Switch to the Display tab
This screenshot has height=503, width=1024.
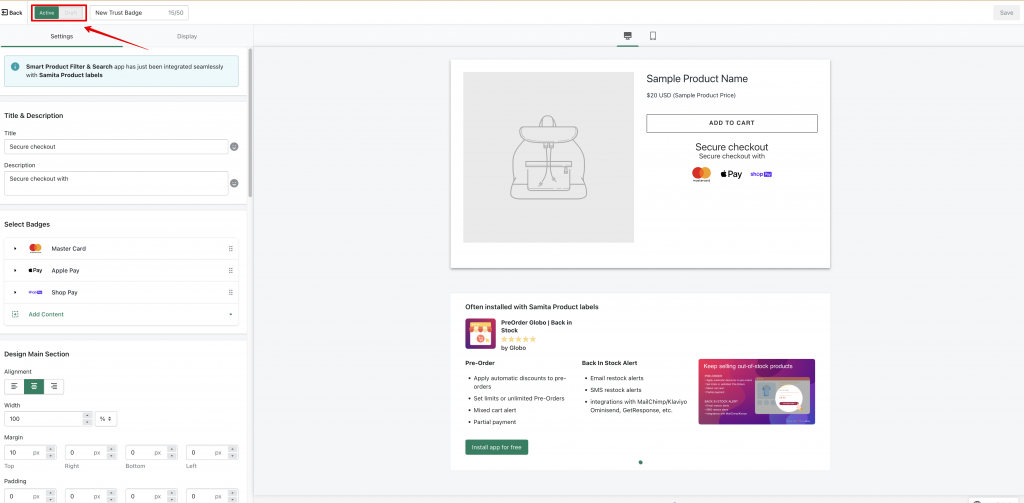coord(187,37)
